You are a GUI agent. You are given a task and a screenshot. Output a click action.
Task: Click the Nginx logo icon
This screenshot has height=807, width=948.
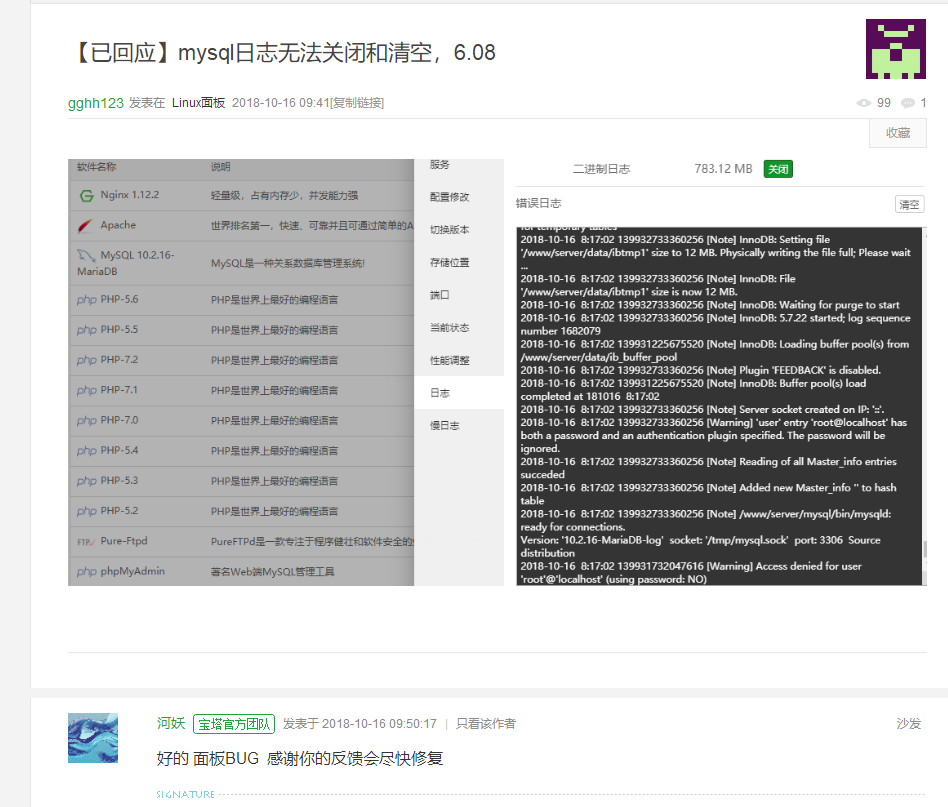[86, 195]
